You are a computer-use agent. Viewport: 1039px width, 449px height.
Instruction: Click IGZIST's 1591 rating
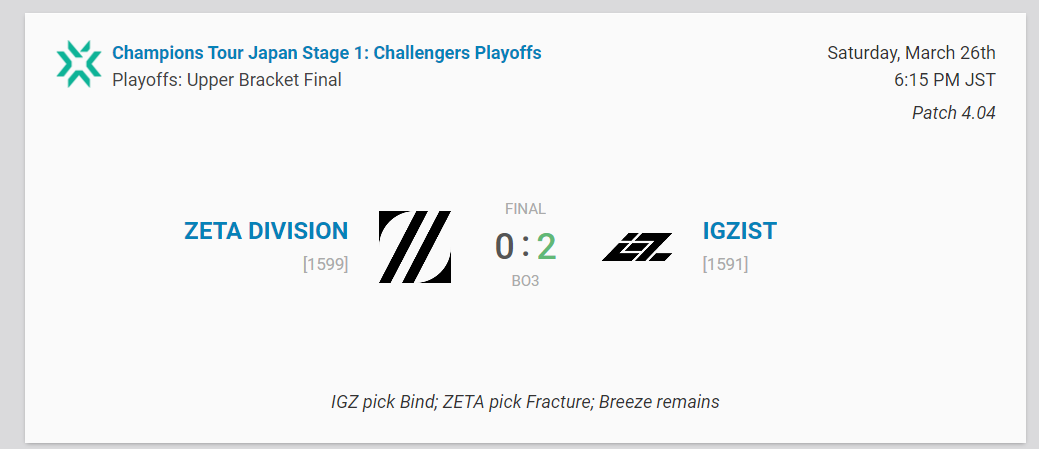(x=725, y=265)
